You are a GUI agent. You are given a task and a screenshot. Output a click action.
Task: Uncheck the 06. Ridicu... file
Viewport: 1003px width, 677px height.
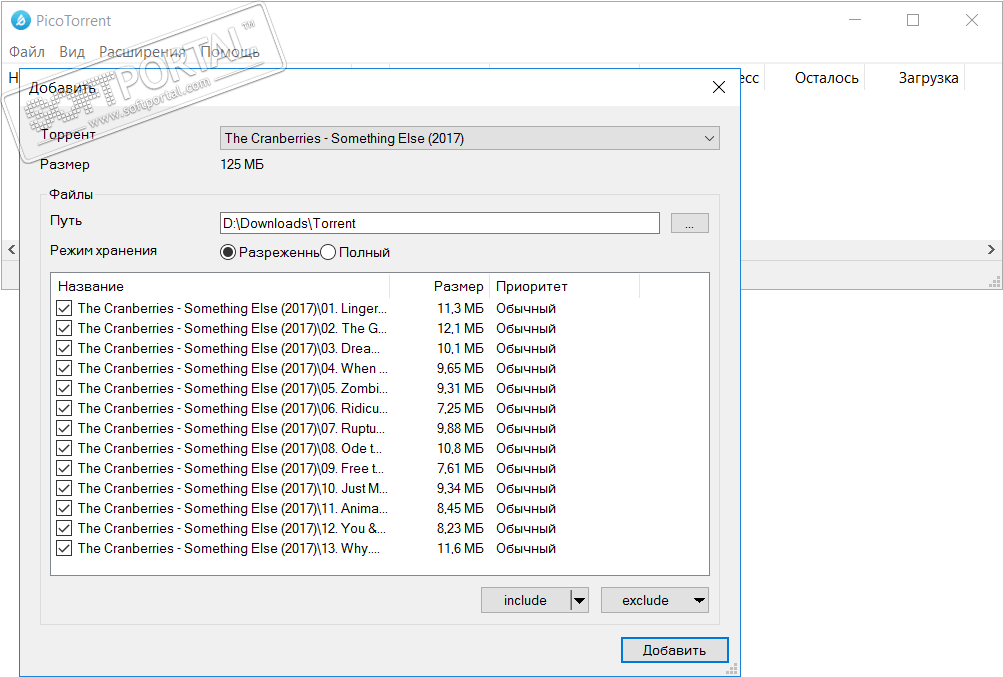[x=64, y=408]
